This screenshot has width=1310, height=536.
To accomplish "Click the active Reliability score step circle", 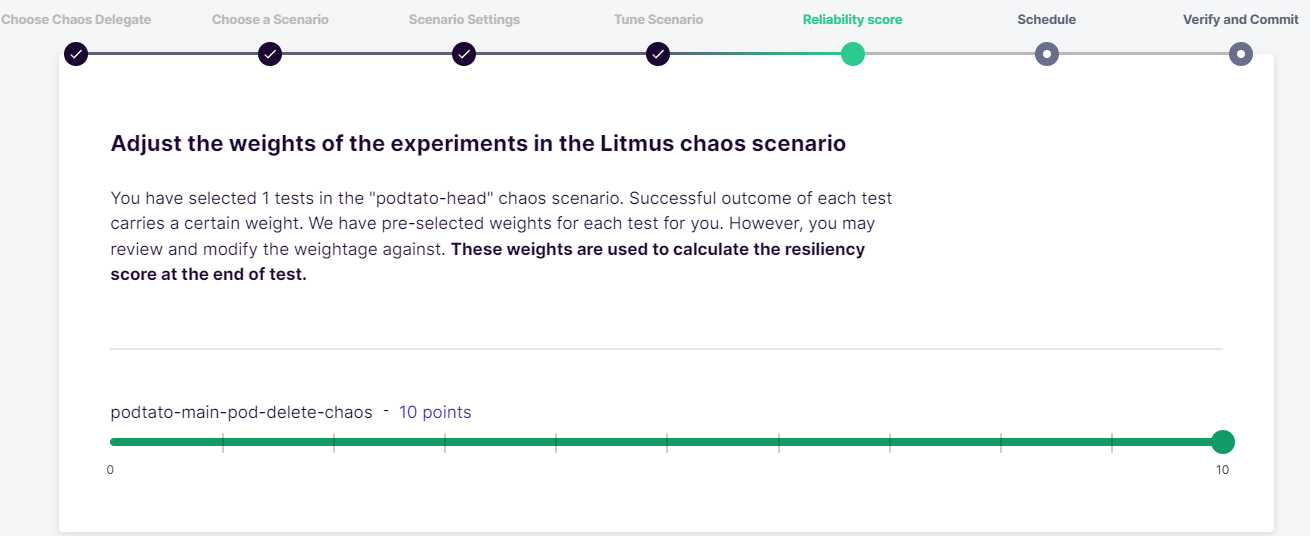I will point(852,54).
